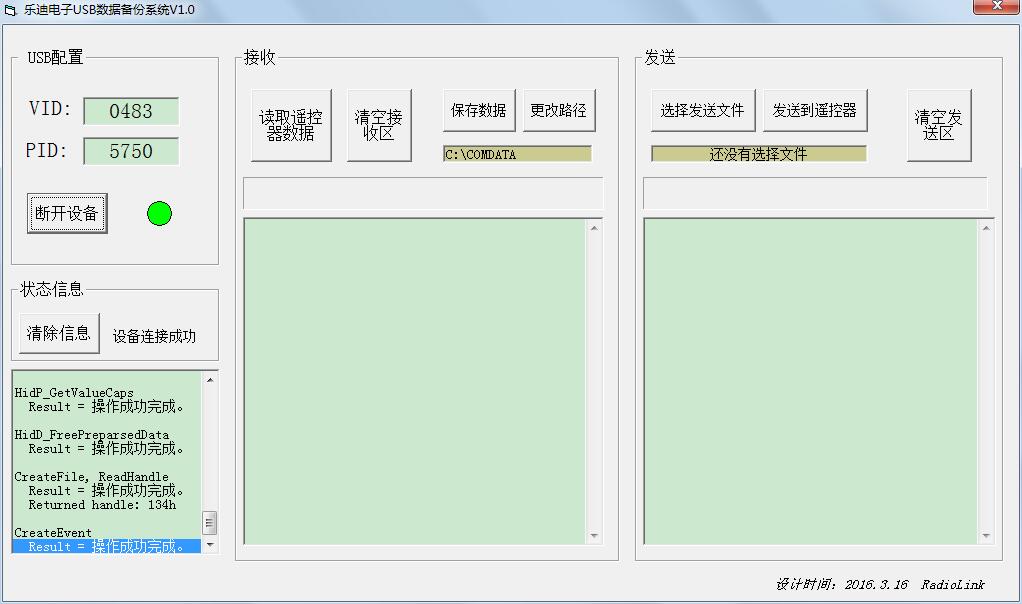Click the status log scrollbar down arrow
1022x604 pixels.
click(x=210, y=545)
